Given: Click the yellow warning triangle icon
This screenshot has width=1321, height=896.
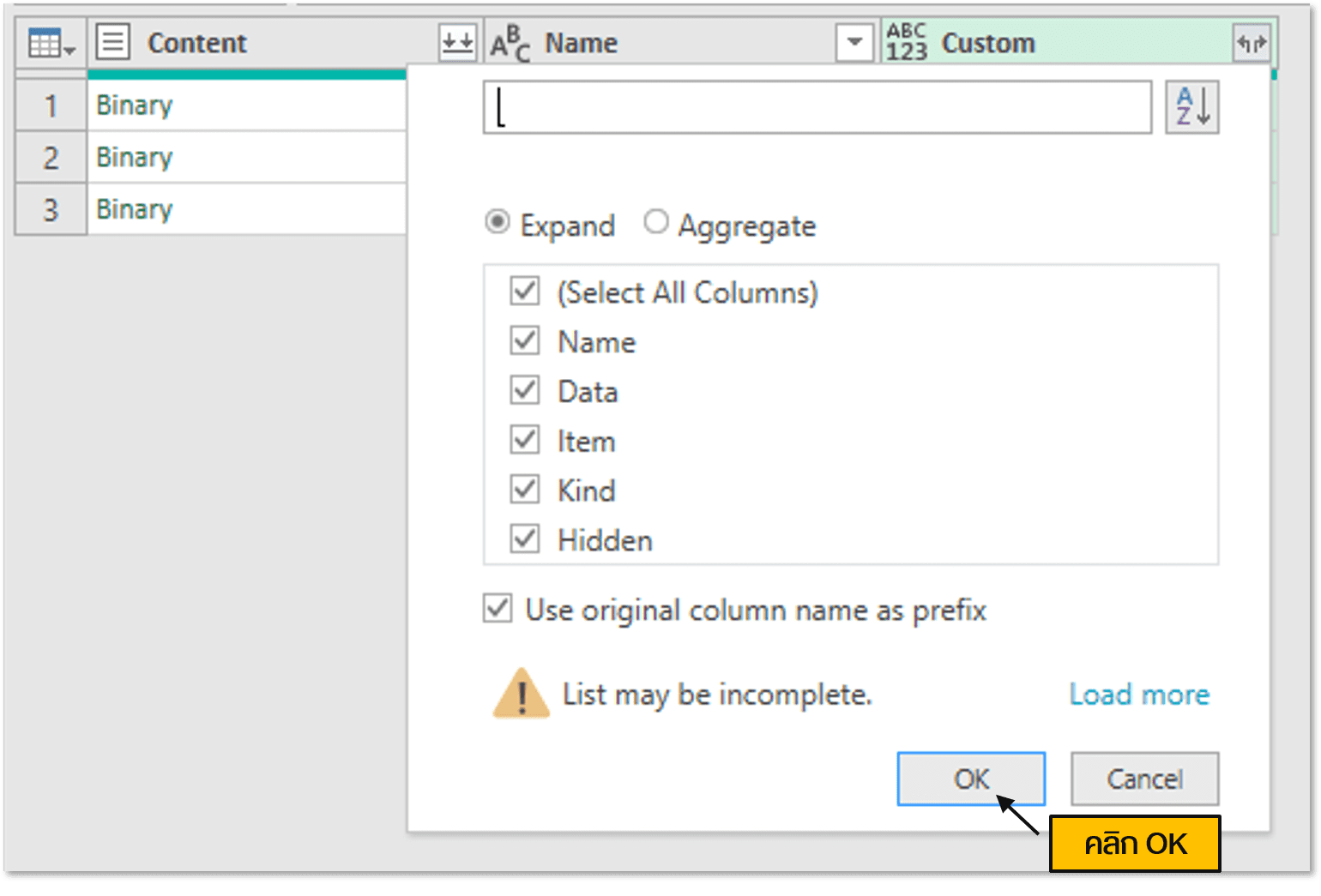Looking at the screenshot, I should click(521, 694).
